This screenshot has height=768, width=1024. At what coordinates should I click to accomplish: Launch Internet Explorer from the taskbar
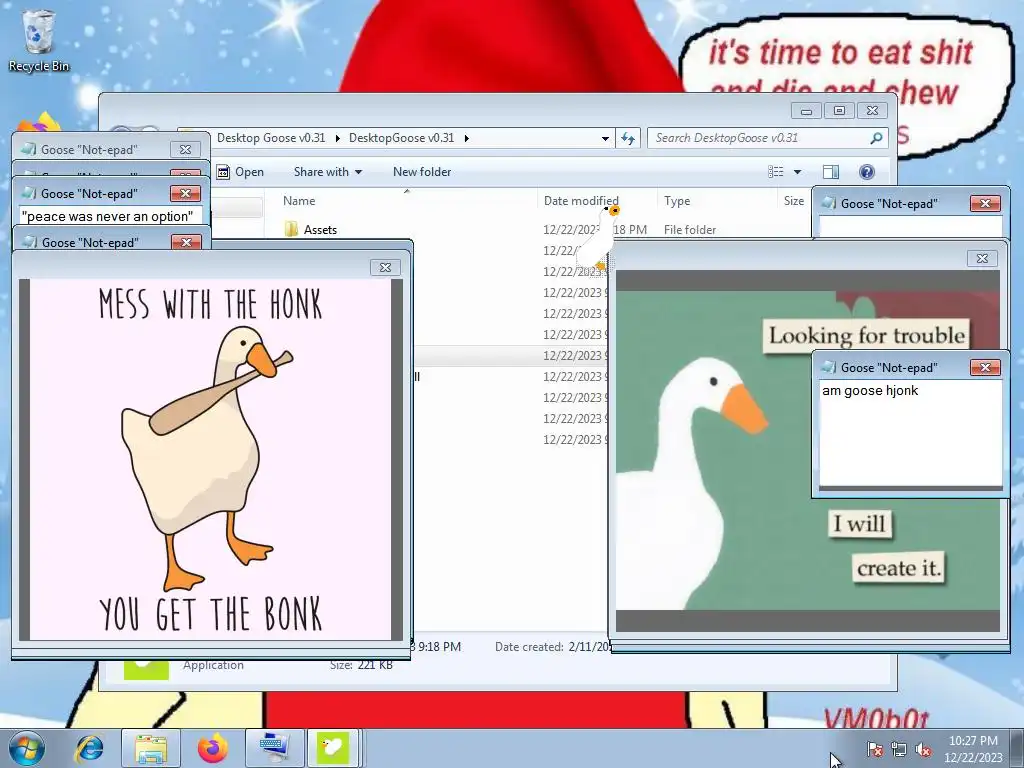pyautogui.click(x=89, y=748)
